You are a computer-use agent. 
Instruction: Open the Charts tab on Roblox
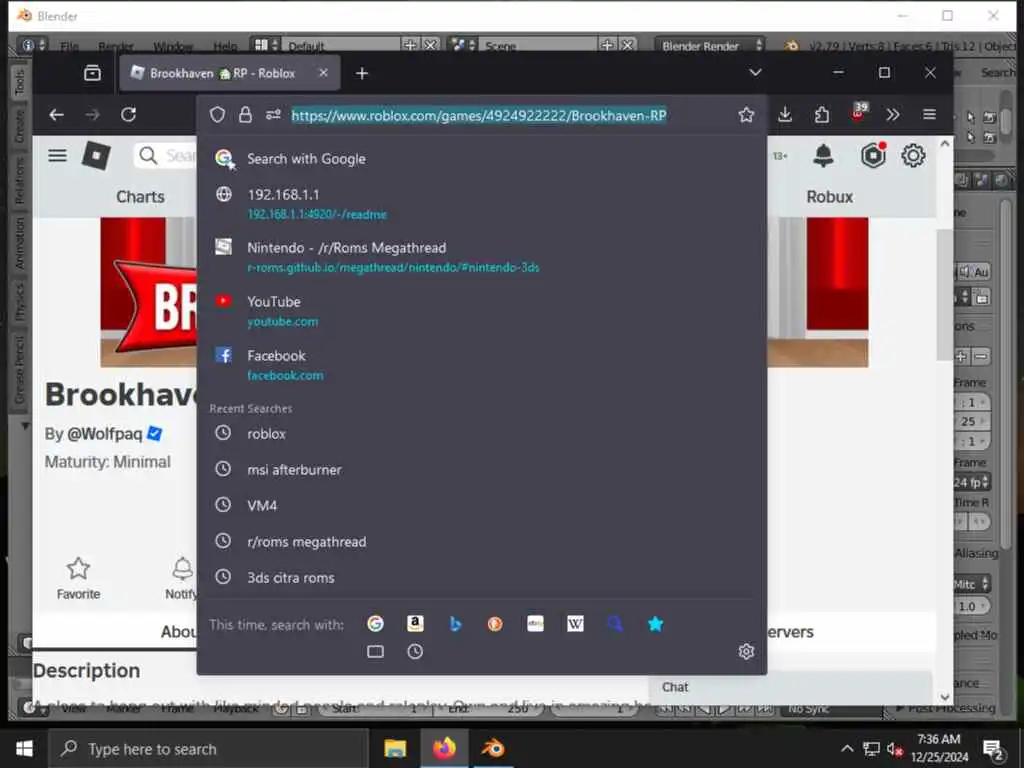coord(140,197)
